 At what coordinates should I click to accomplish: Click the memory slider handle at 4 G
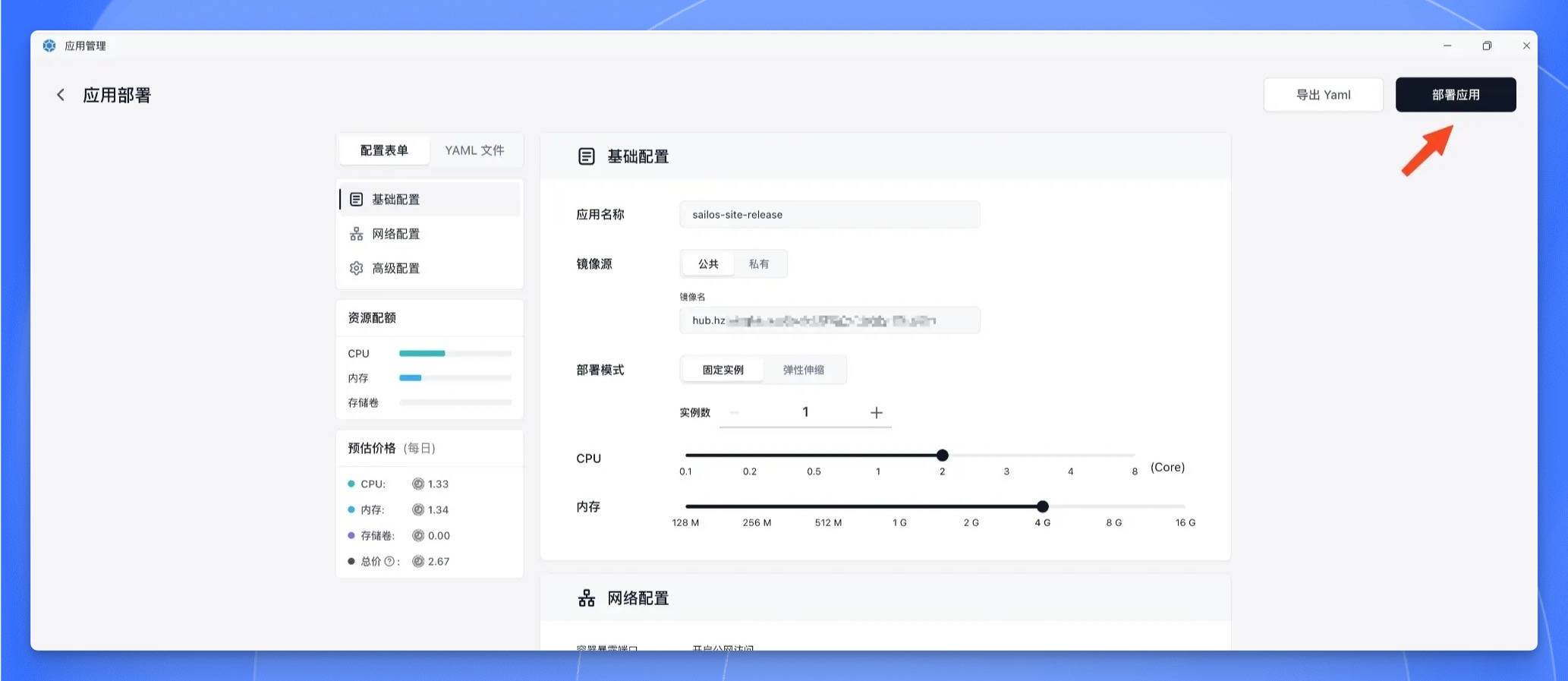[x=1042, y=506]
